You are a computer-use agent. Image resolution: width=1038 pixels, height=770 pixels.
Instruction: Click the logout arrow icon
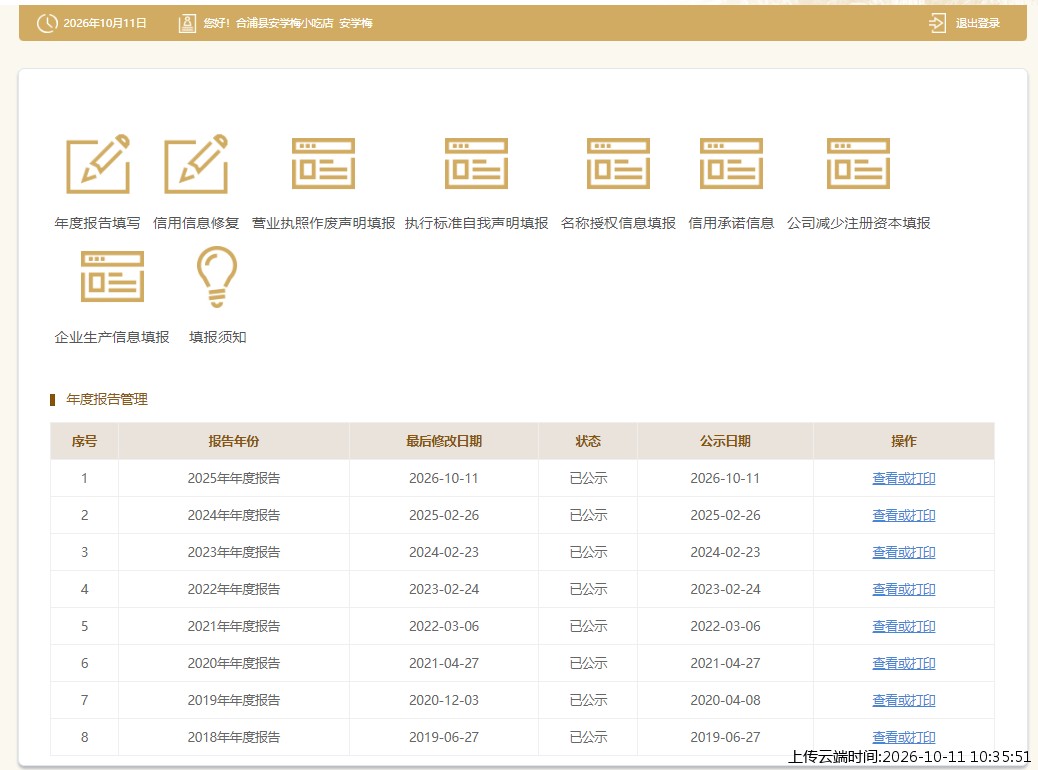[937, 23]
